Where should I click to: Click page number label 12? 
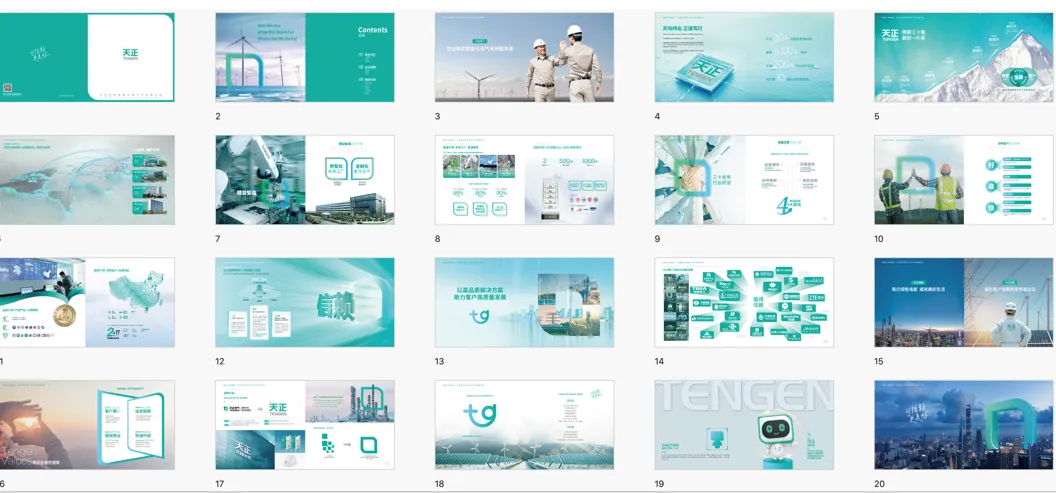click(x=220, y=362)
